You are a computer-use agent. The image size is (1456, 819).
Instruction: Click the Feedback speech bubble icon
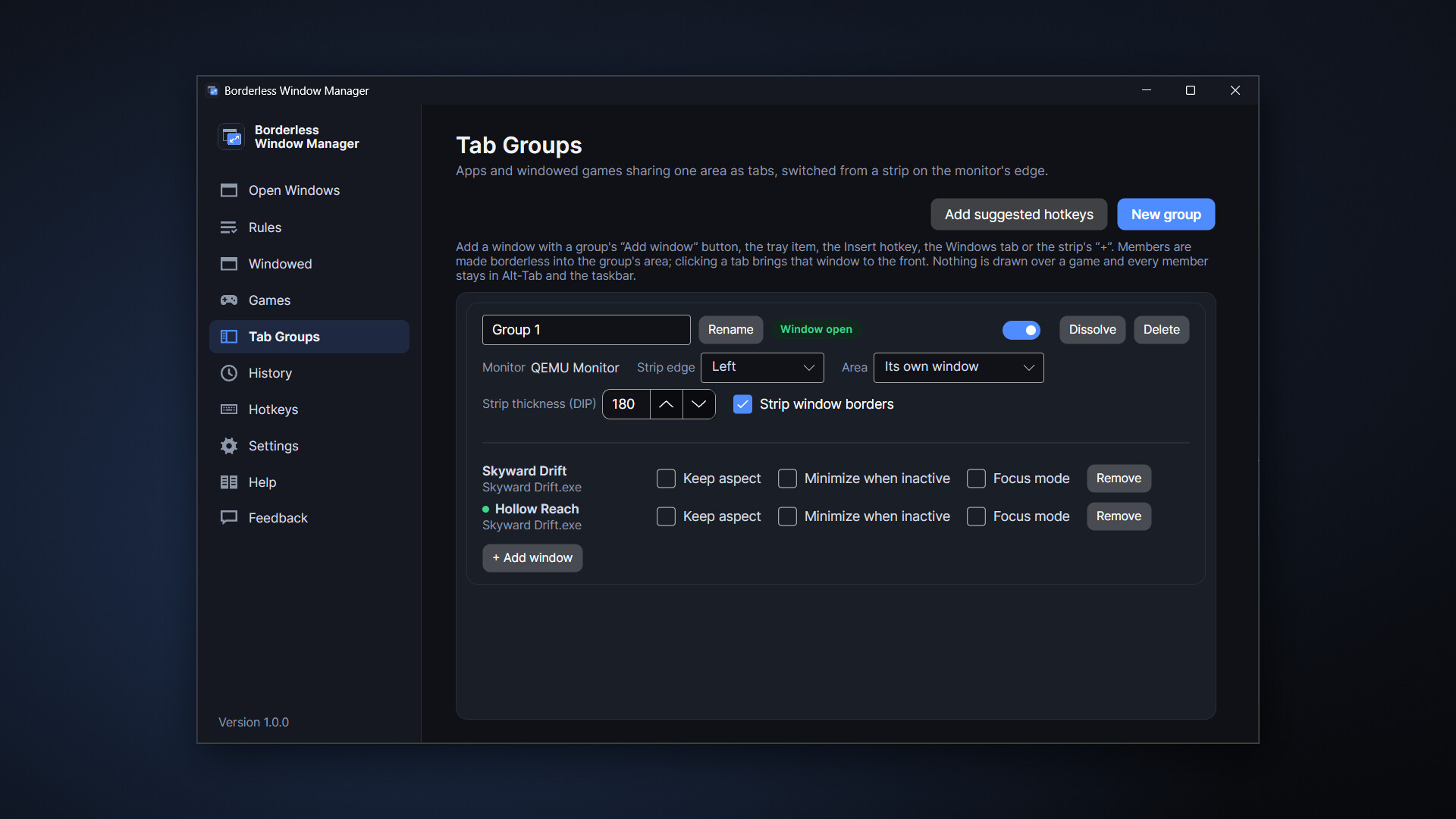tap(228, 518)
